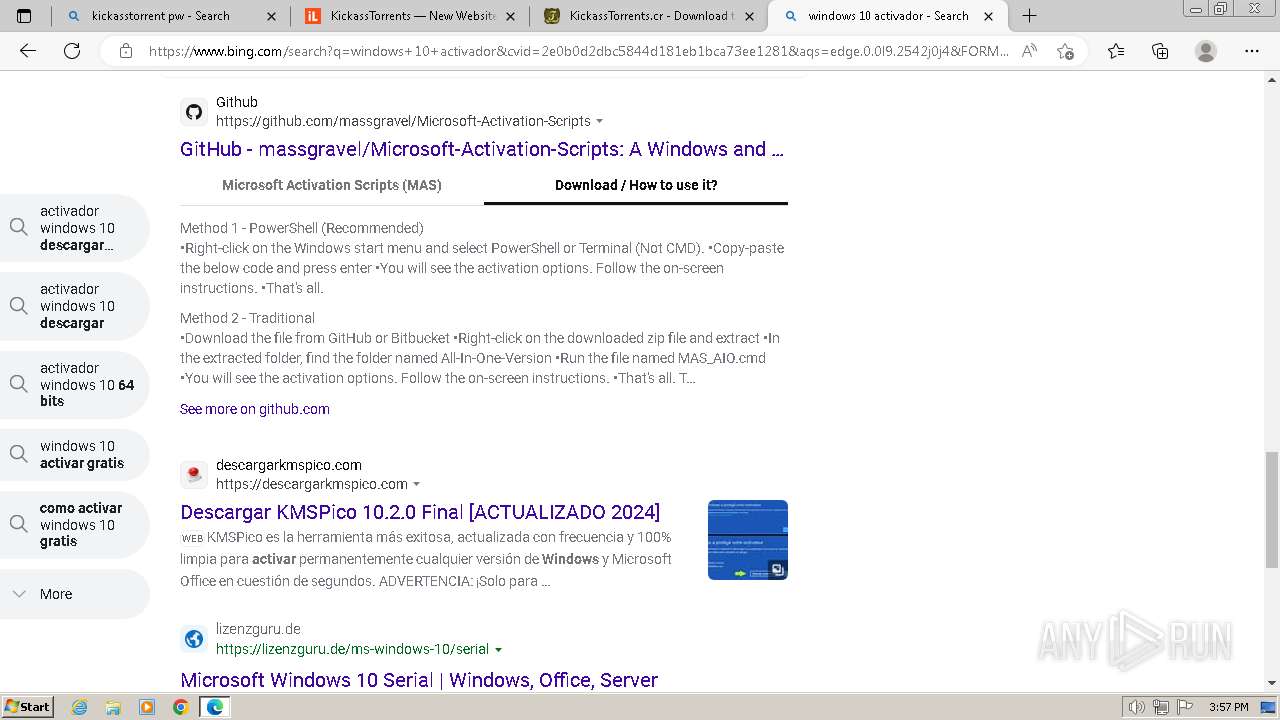Open the Action Center flag tray icon
The height and width of the screenshot is (720, 1280).
click(x=1185, y=707)
